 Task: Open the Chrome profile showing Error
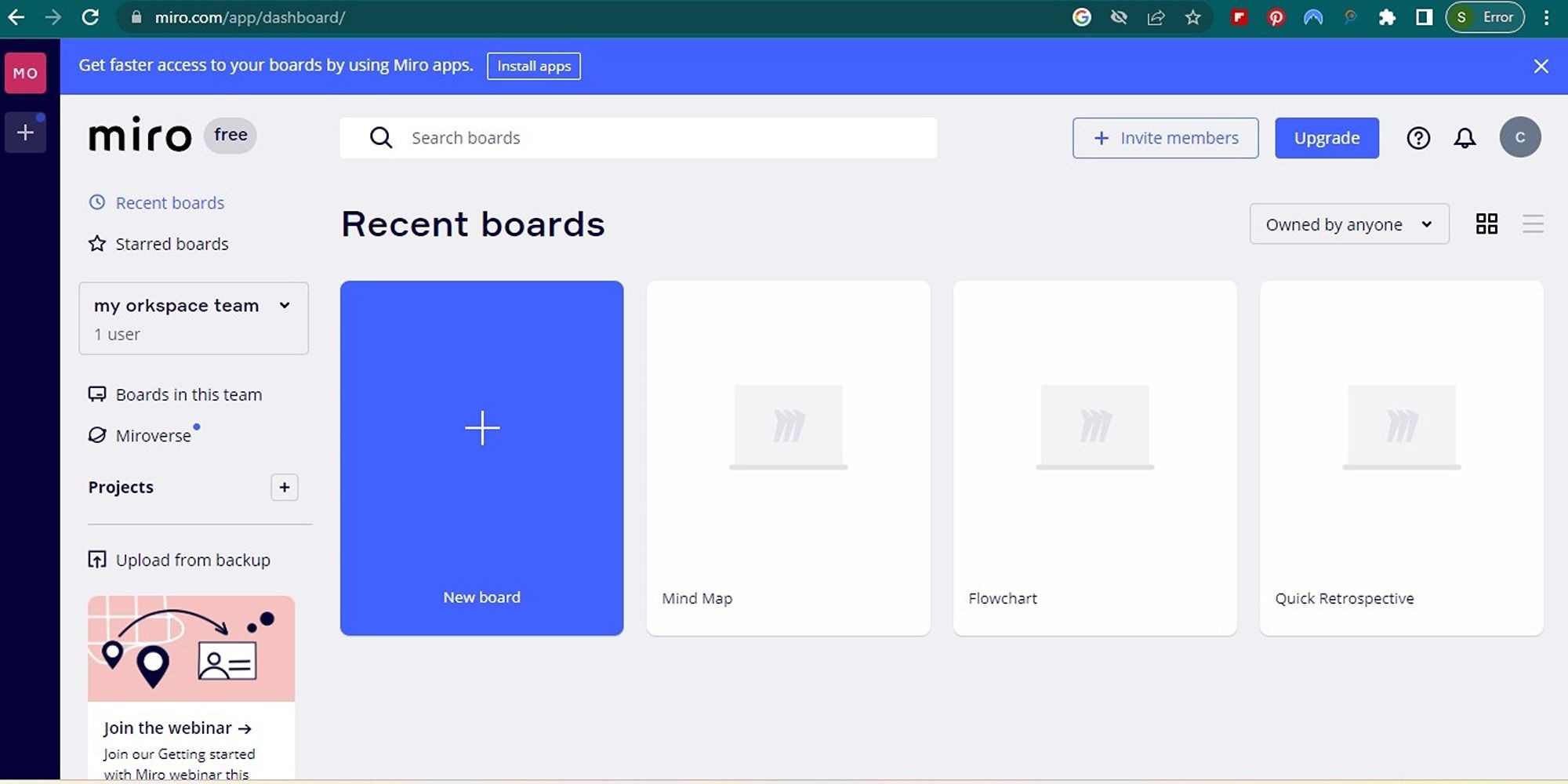pos(1485,17)
